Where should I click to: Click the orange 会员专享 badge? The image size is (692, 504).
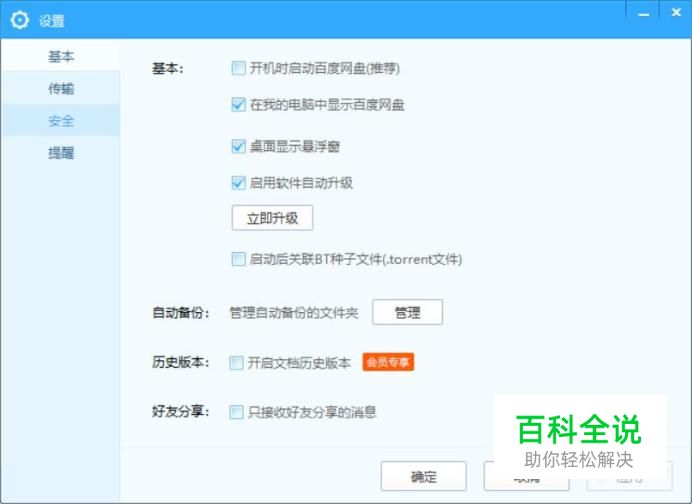[x=388, y=362]
